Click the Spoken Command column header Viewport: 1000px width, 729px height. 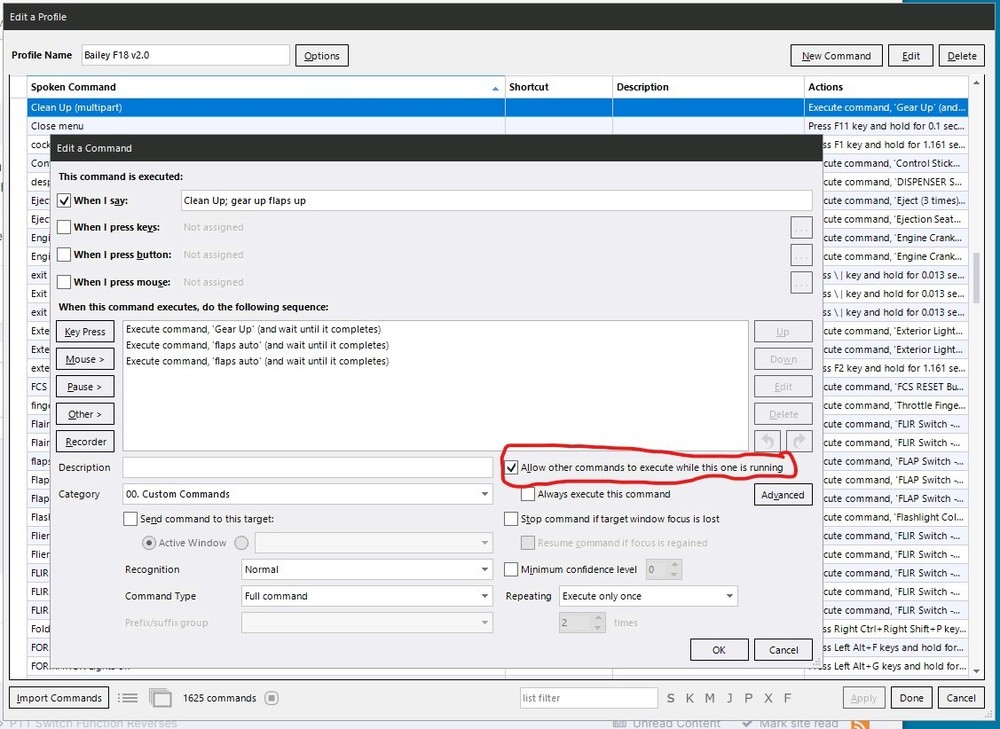coord(266,87)
